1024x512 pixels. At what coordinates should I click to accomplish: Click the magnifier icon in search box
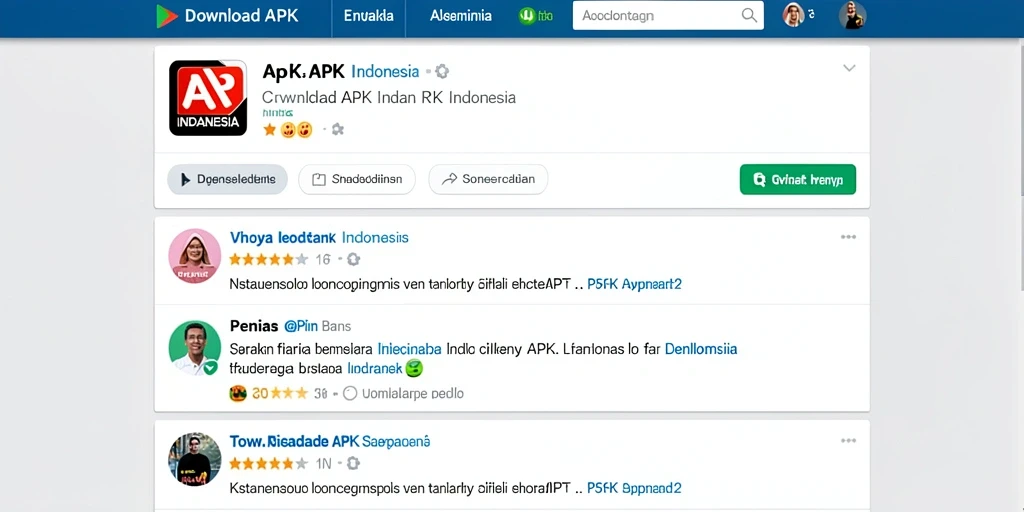(749, 16)
